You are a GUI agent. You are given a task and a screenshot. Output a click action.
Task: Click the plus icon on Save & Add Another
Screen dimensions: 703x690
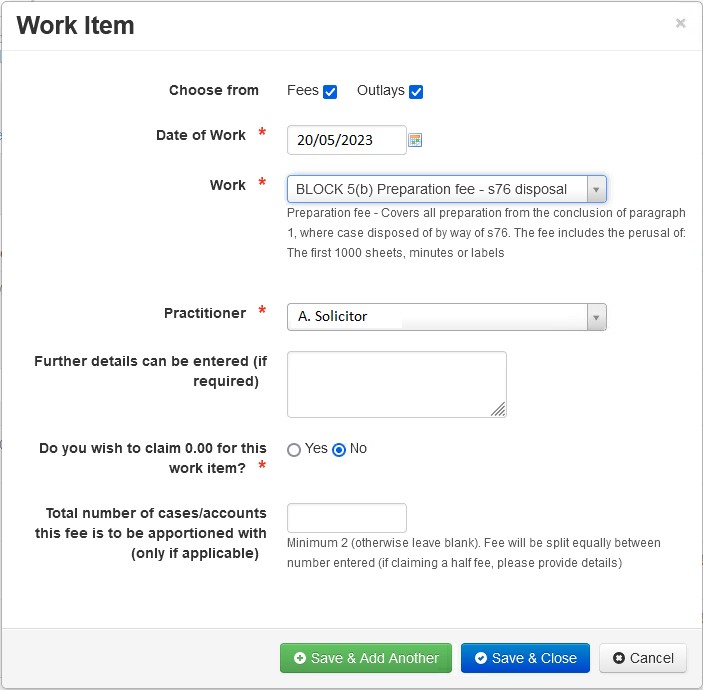[299, 658]
